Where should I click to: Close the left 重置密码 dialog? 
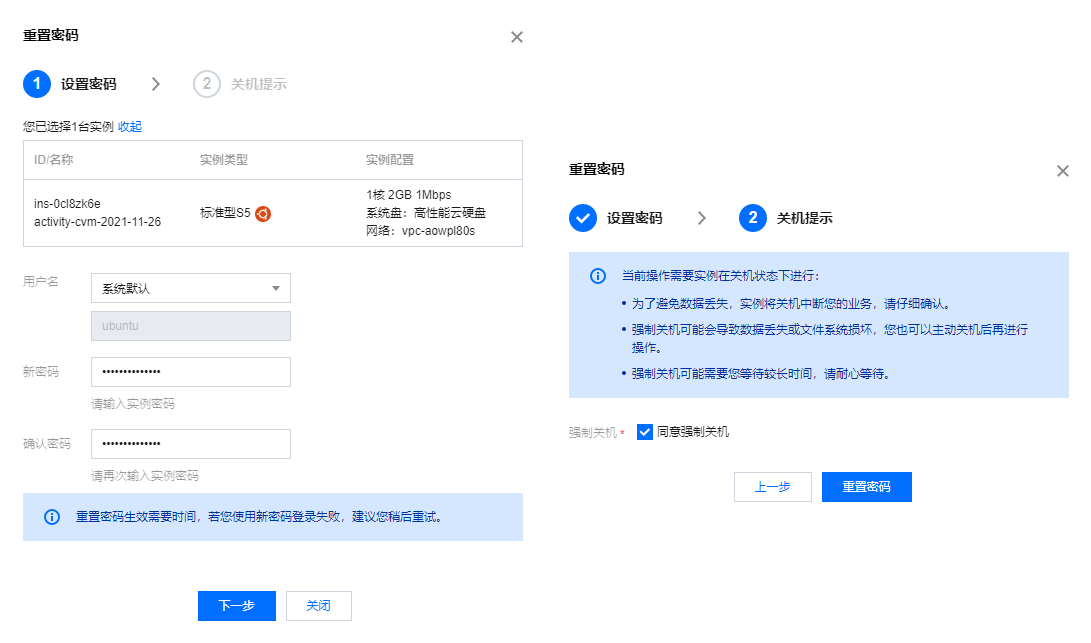point(517,37)
